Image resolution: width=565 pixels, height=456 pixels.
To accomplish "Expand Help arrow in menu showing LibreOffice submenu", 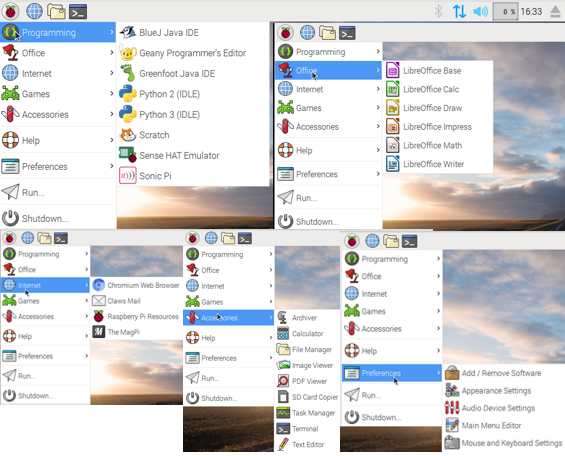I will 378,150.
